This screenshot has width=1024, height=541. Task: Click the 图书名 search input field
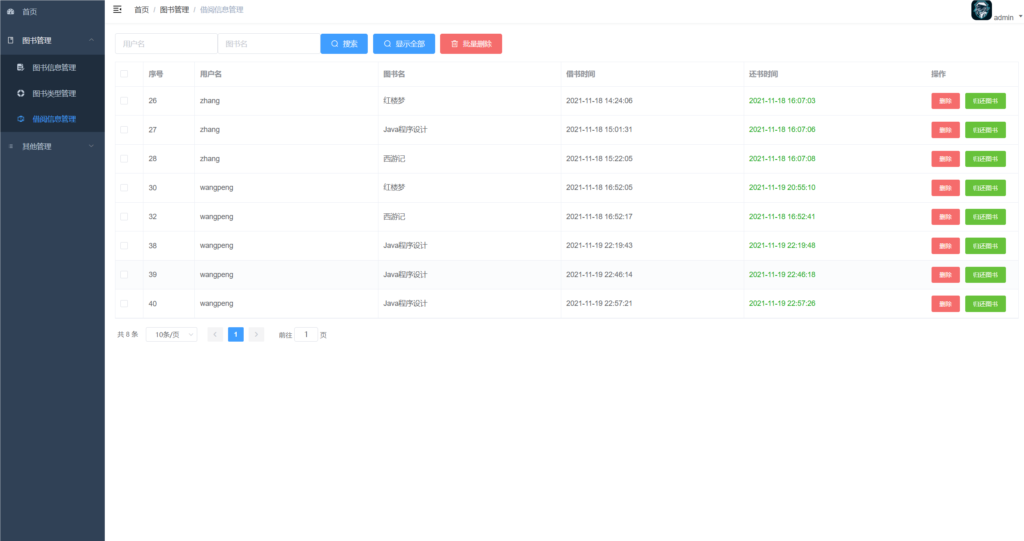coord(268,44)
